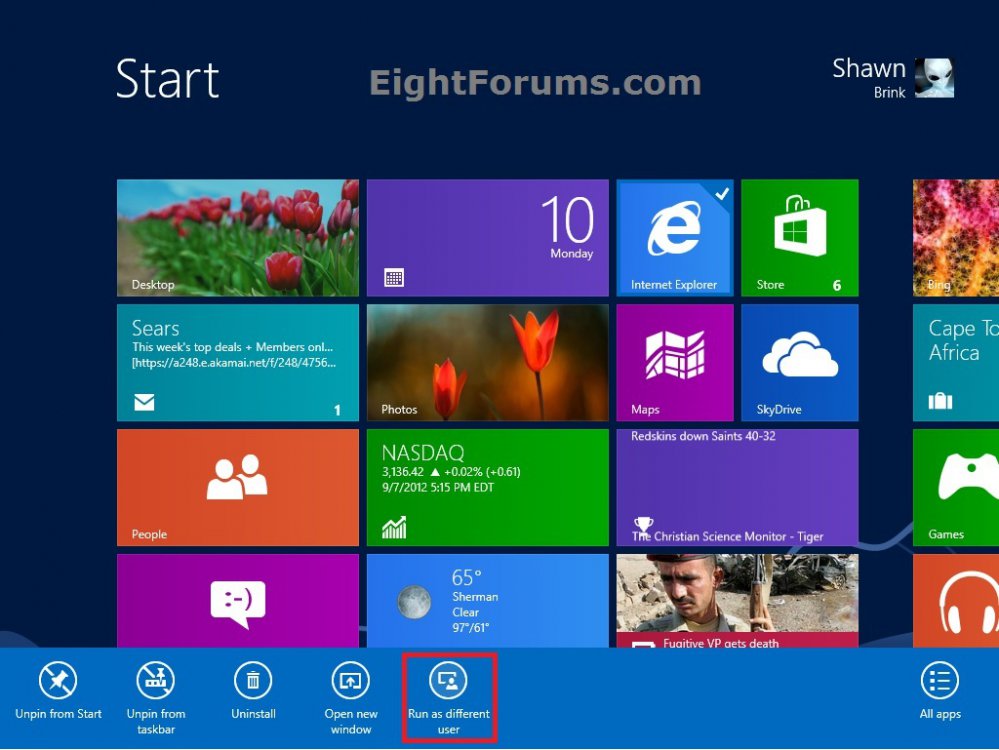Click the Uninstall trash icon
The image size is (999, 750).
coord(253,681)
